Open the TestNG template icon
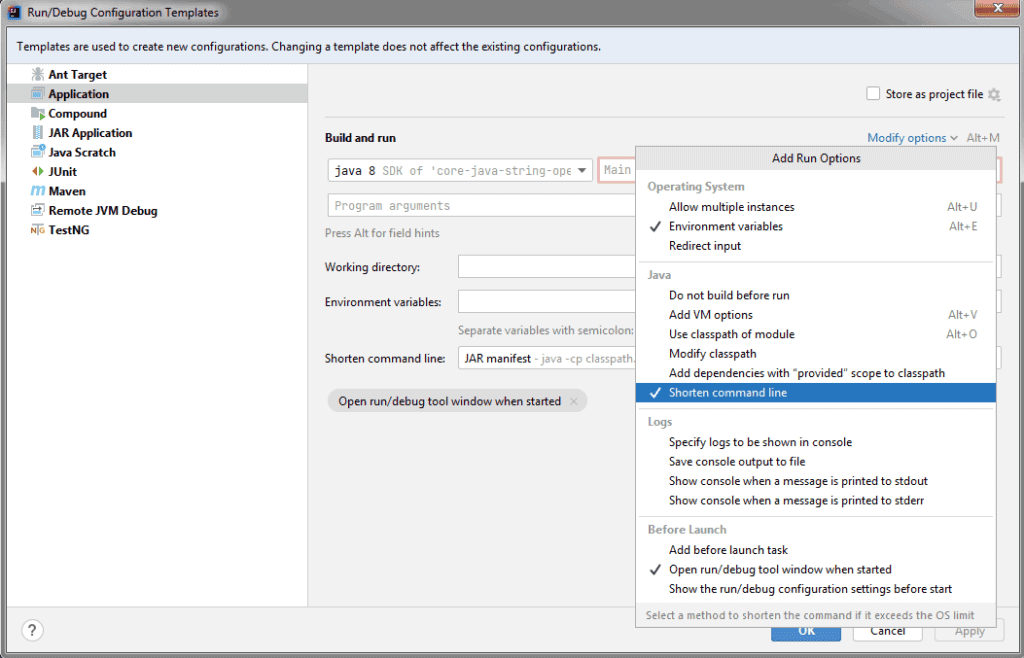The image size is (1024, 658). click(x=35, y=230)
